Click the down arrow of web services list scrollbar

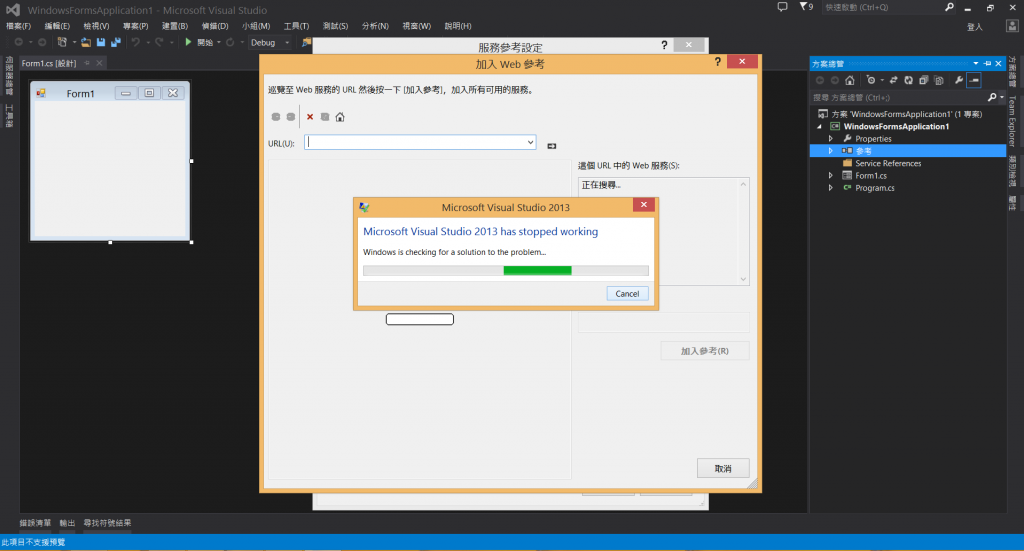[x=743, y=279]
